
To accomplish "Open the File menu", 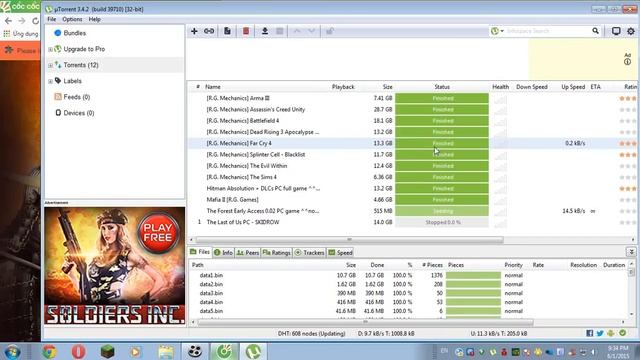I will [52, 19].
